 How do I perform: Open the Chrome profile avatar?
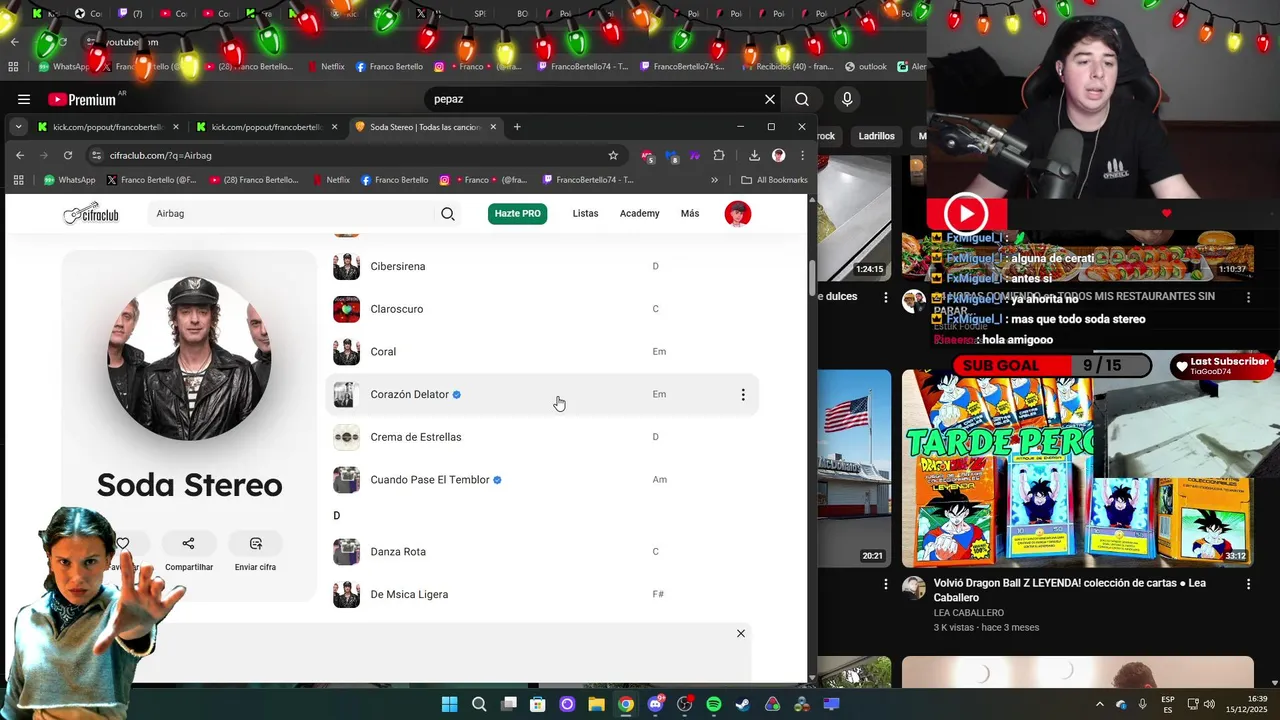pyautogui.click(x=779, y=155)
